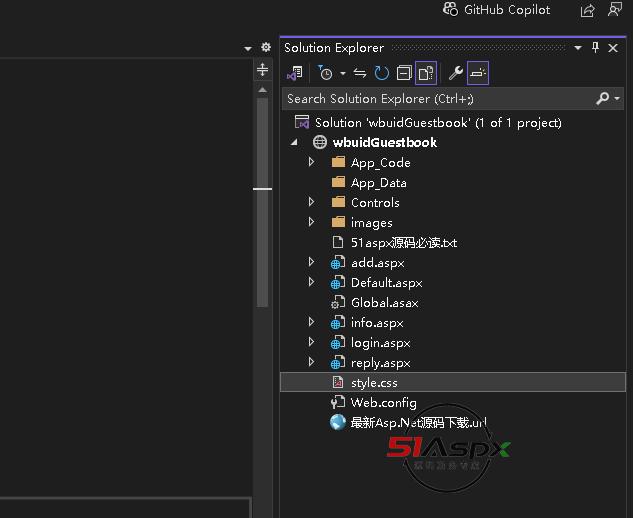
Task: Click the solution icon beside 'wbuidGuestbook'
Action: 302,122
